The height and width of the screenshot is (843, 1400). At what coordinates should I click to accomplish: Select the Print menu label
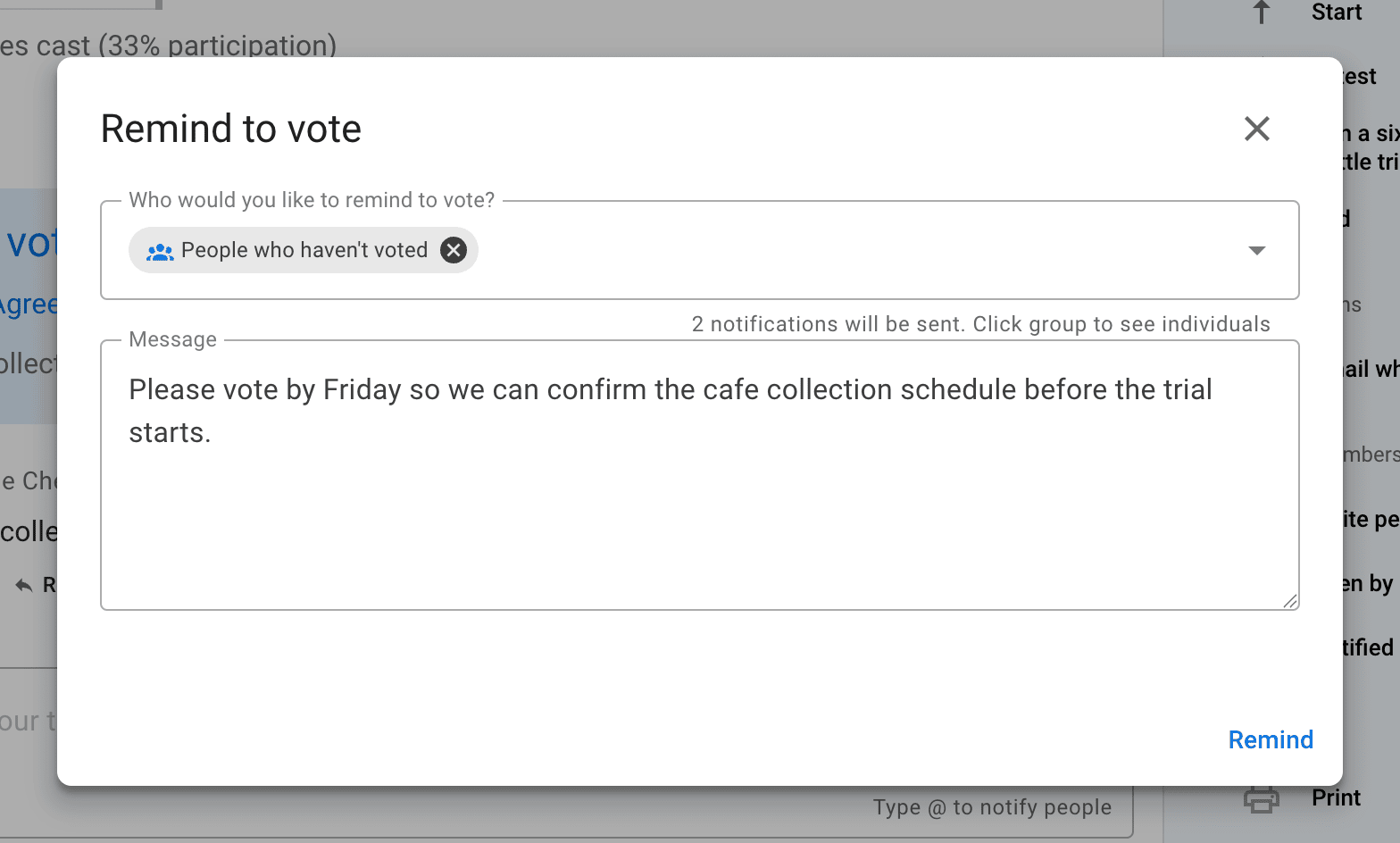click(x=1336, y=797)
